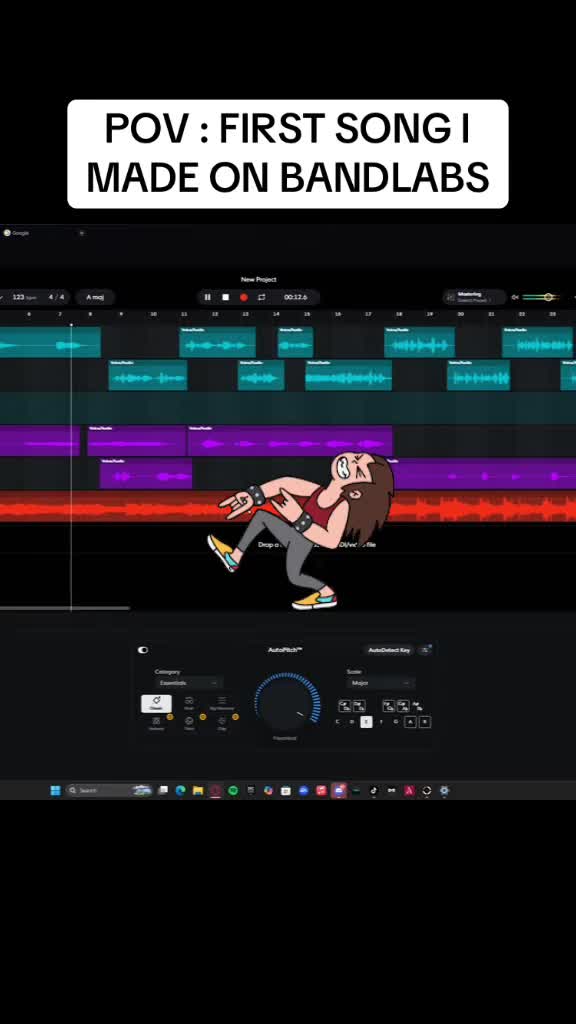Select the cyan clip starting at bar 11
Image resolution: width=576 pixels, height=1024 pixels.
tap(217, 342)
